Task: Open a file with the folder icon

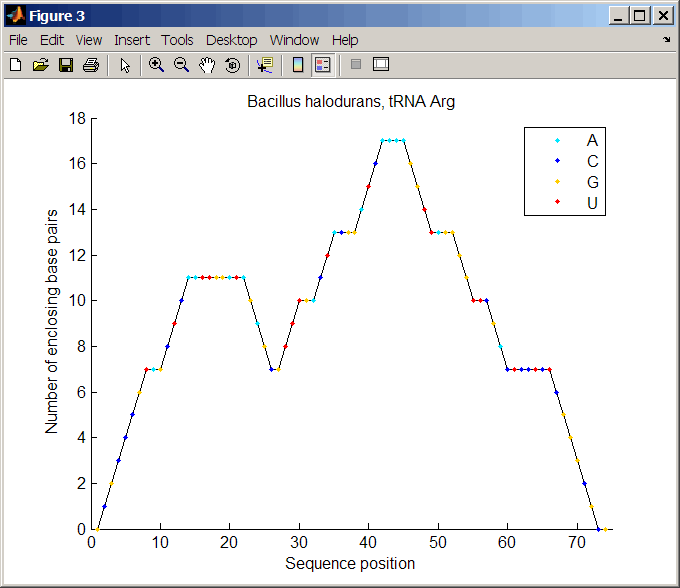Action: 40,65
